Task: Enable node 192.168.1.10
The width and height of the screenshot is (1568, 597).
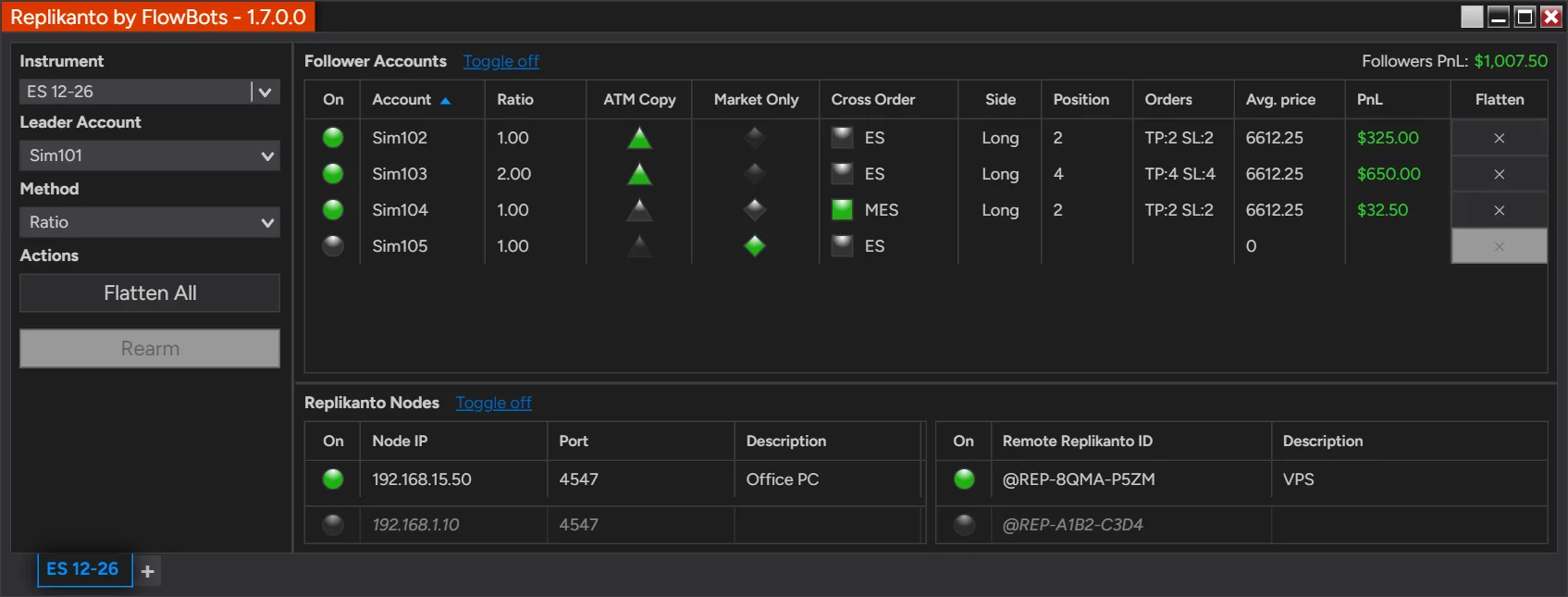Action: click(x=333, y=525)
